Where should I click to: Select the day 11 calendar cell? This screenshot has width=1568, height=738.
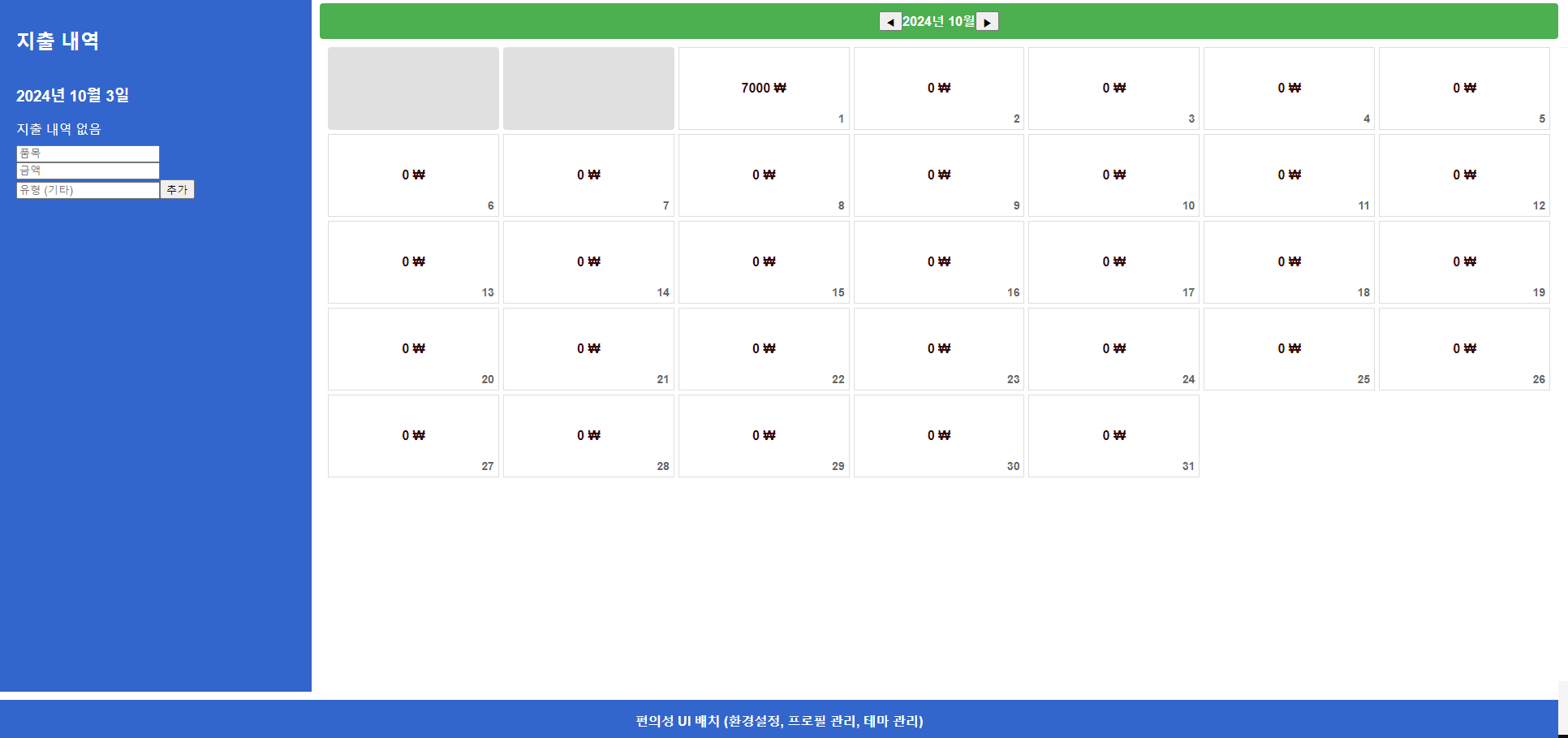click(x=1289, y=175)
